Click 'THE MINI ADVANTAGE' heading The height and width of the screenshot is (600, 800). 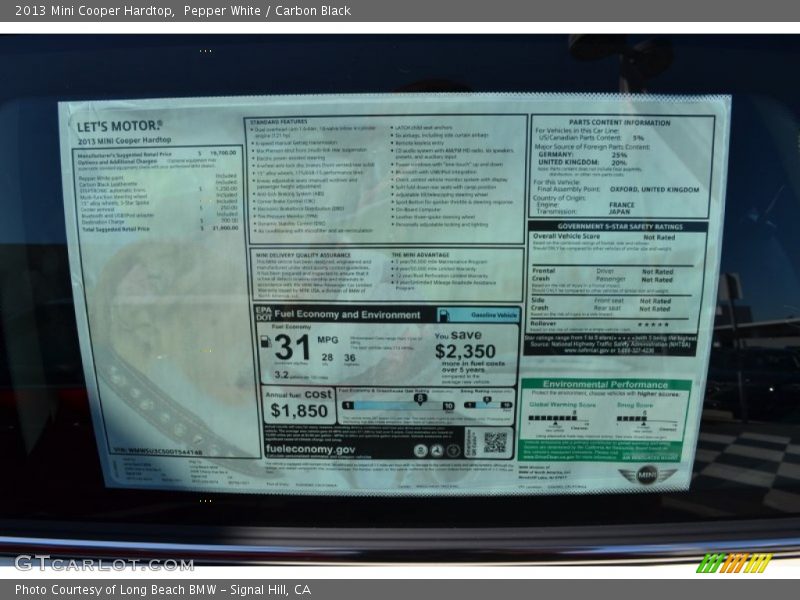click(420, 255)
